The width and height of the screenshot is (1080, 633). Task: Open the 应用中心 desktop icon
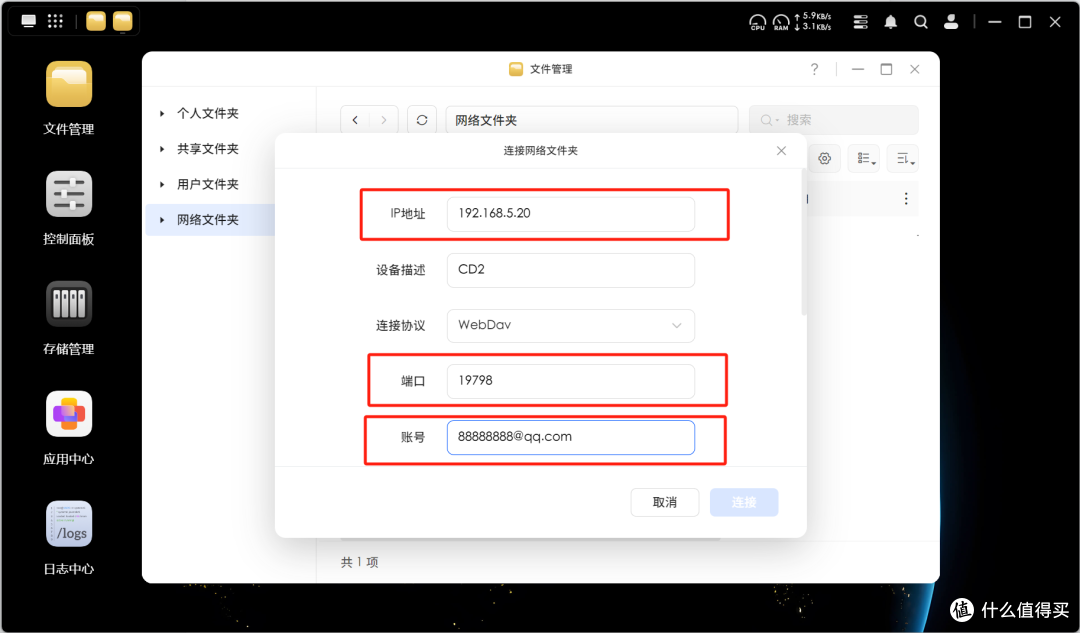(69, 414)
